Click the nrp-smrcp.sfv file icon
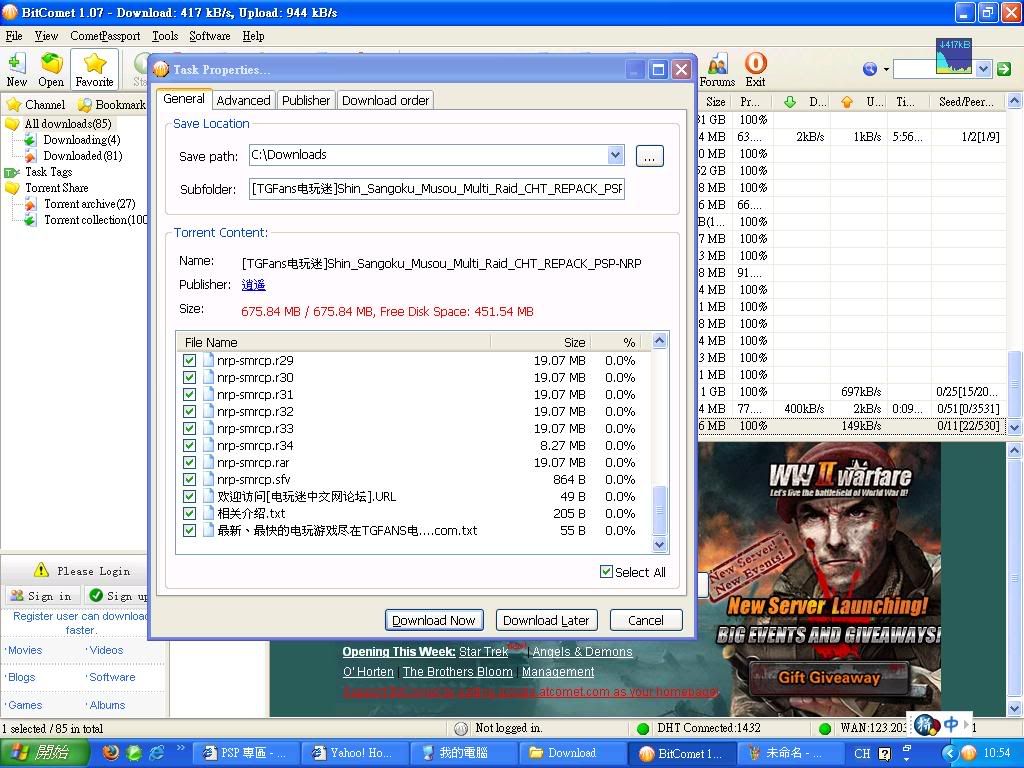 [x=208, y=479]
